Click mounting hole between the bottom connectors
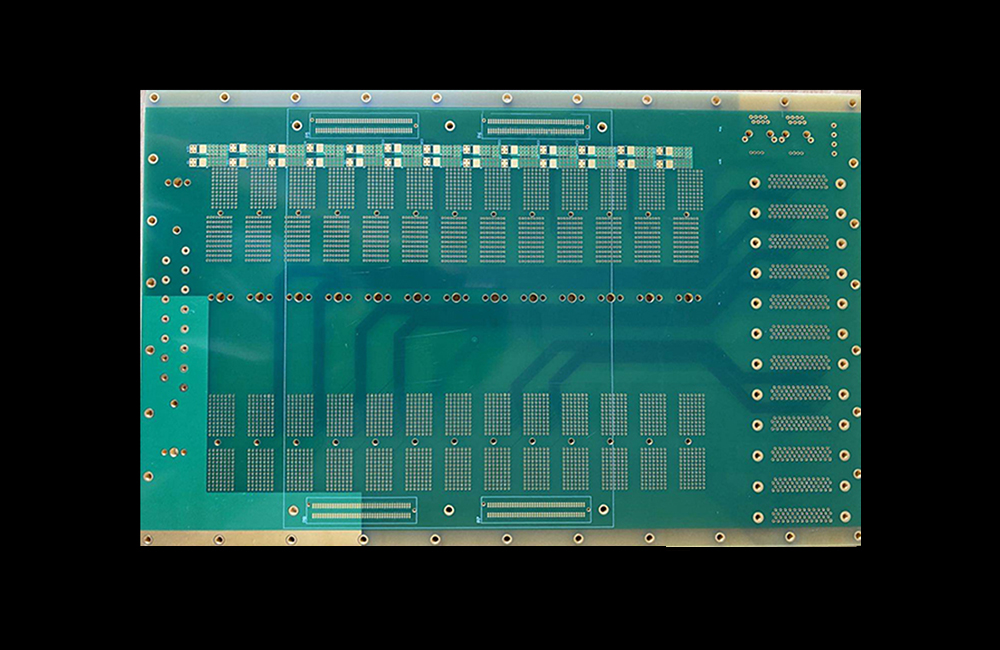Image resolution: width=1000 pixels, height=650 pixels. [x=448, y=509]
